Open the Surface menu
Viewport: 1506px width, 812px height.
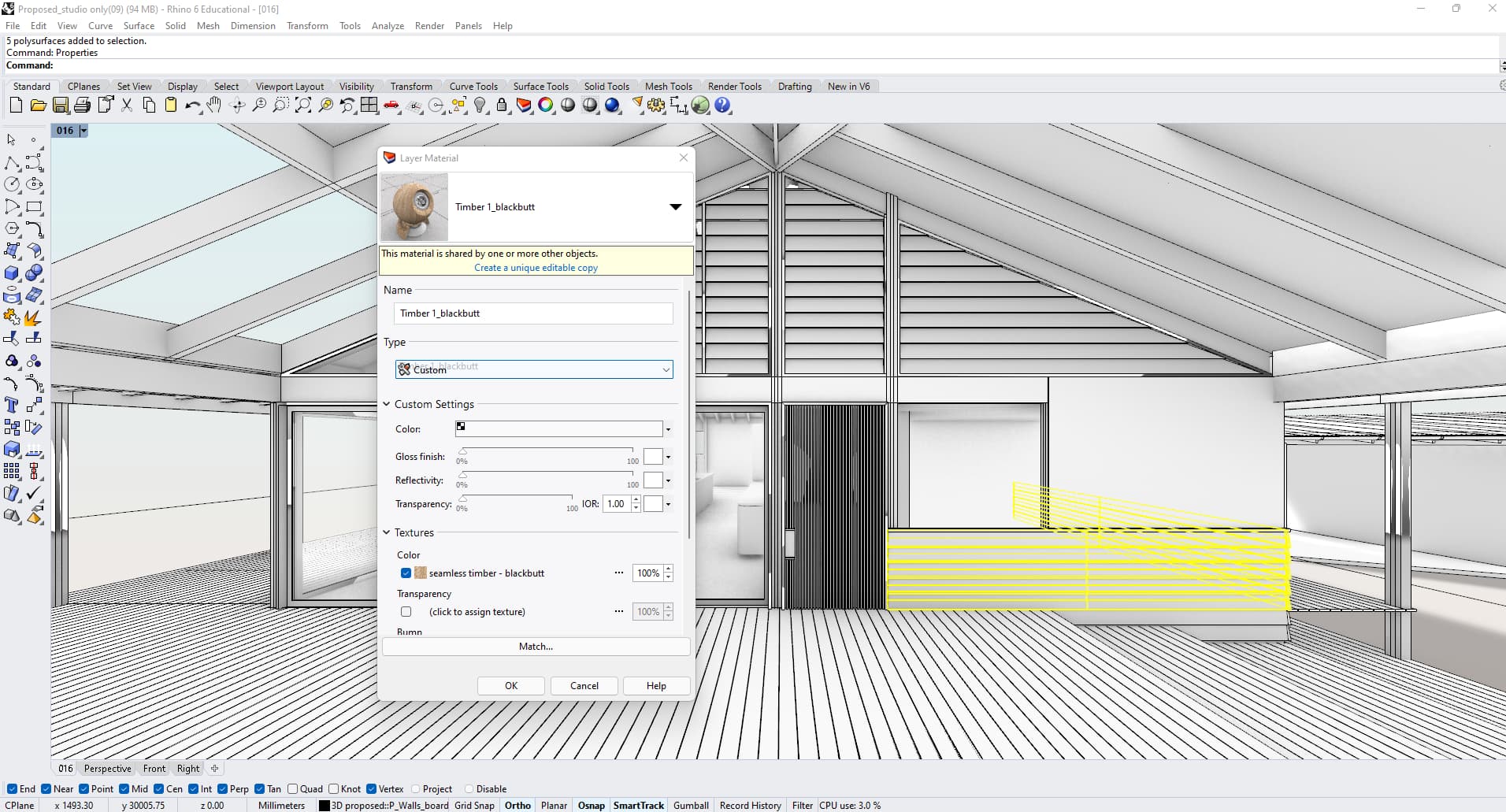139,26
